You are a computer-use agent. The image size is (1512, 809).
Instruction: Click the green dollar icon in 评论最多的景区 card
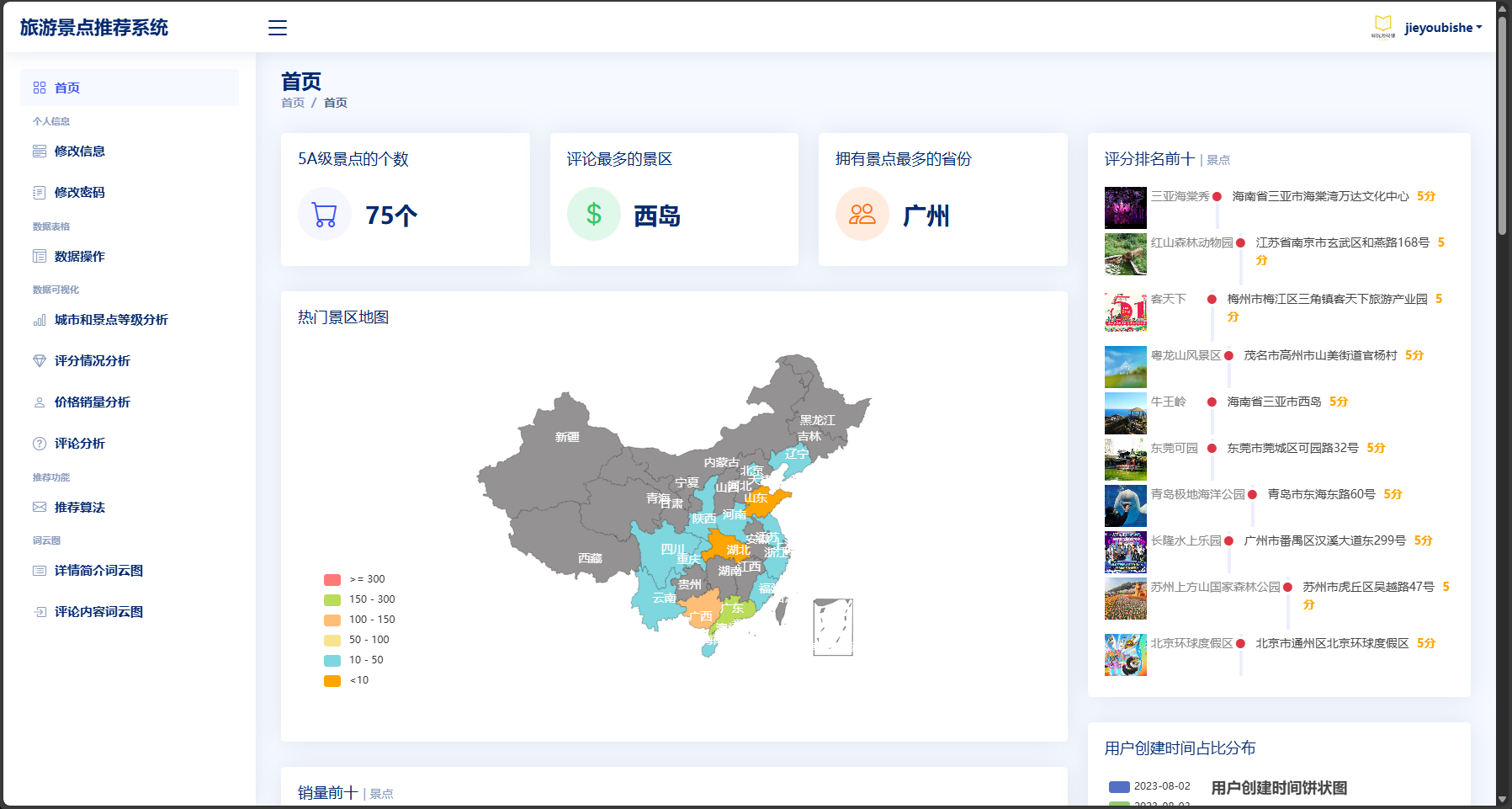(x=594, y=214)
